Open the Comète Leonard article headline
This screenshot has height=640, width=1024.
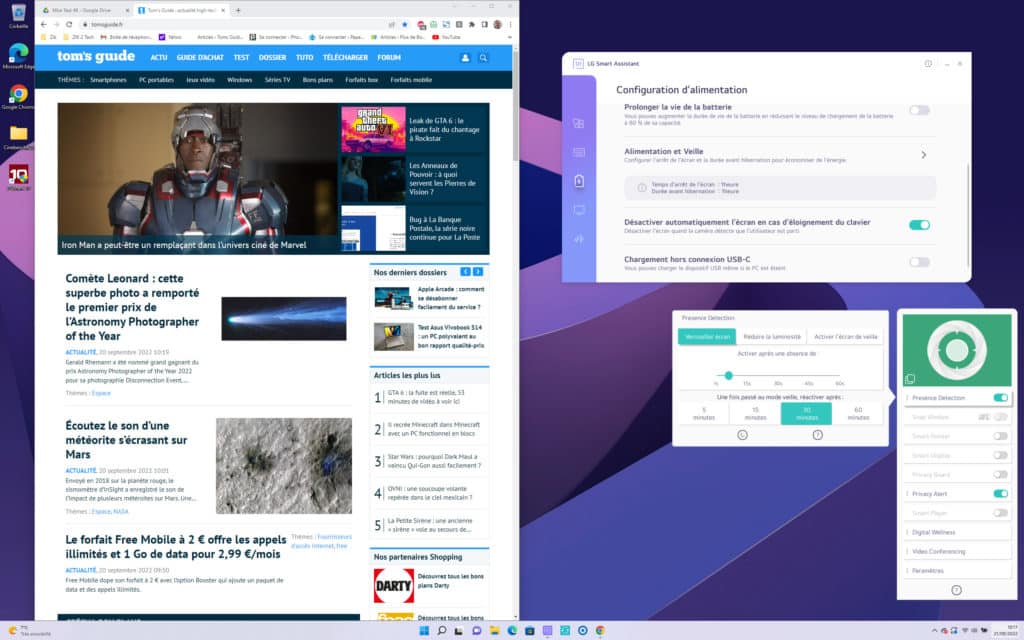[132, 307]
